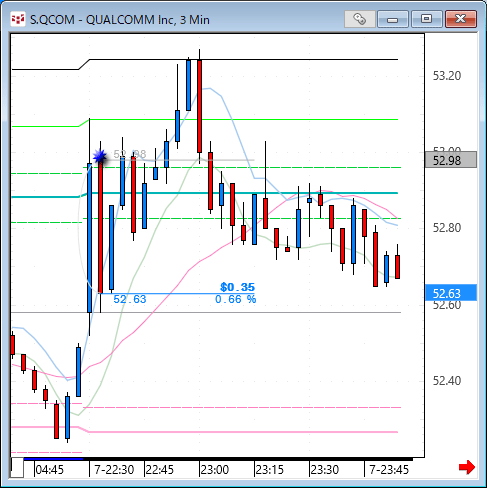Select the $0.35 profit annotation
Screen dimensions: 487x488
237,287
